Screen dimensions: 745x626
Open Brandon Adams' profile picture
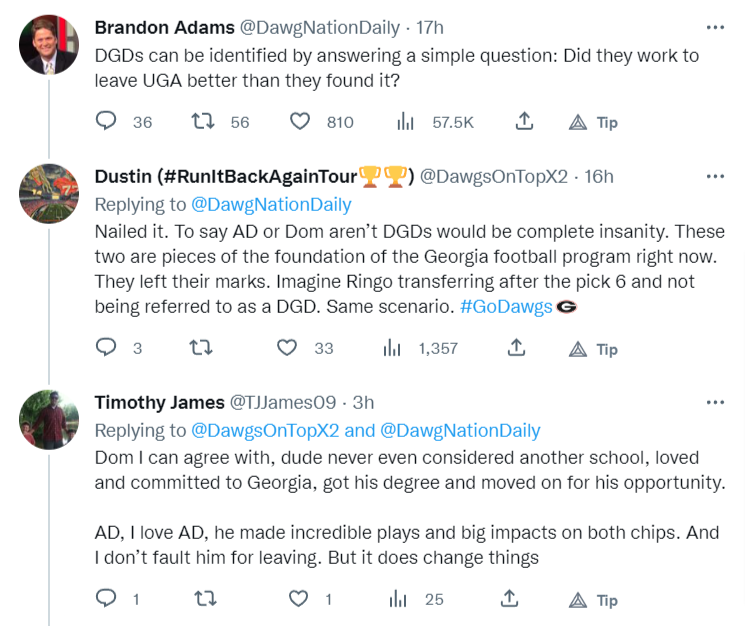pos(49,45)
